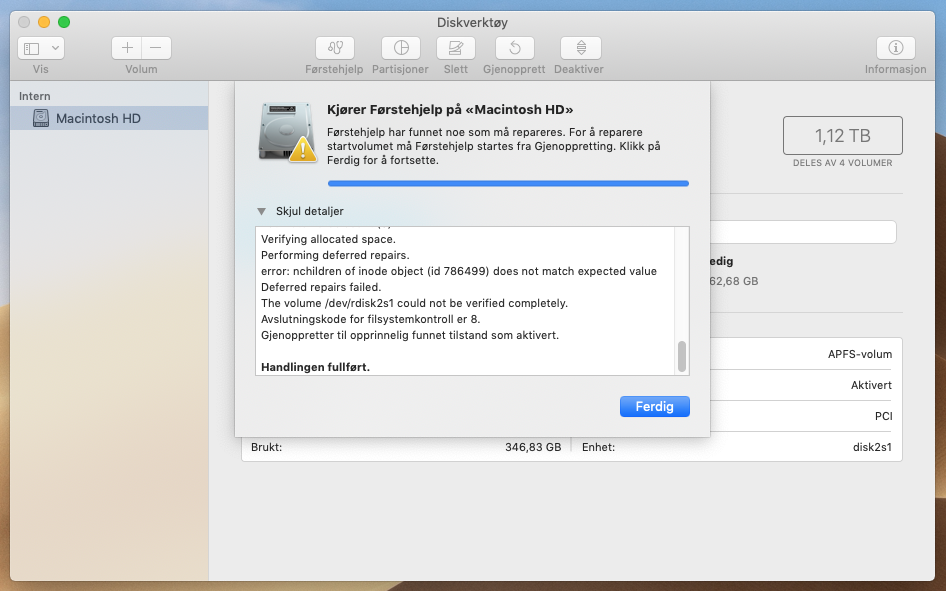Click the disk2s1 device value

[872, 447]
